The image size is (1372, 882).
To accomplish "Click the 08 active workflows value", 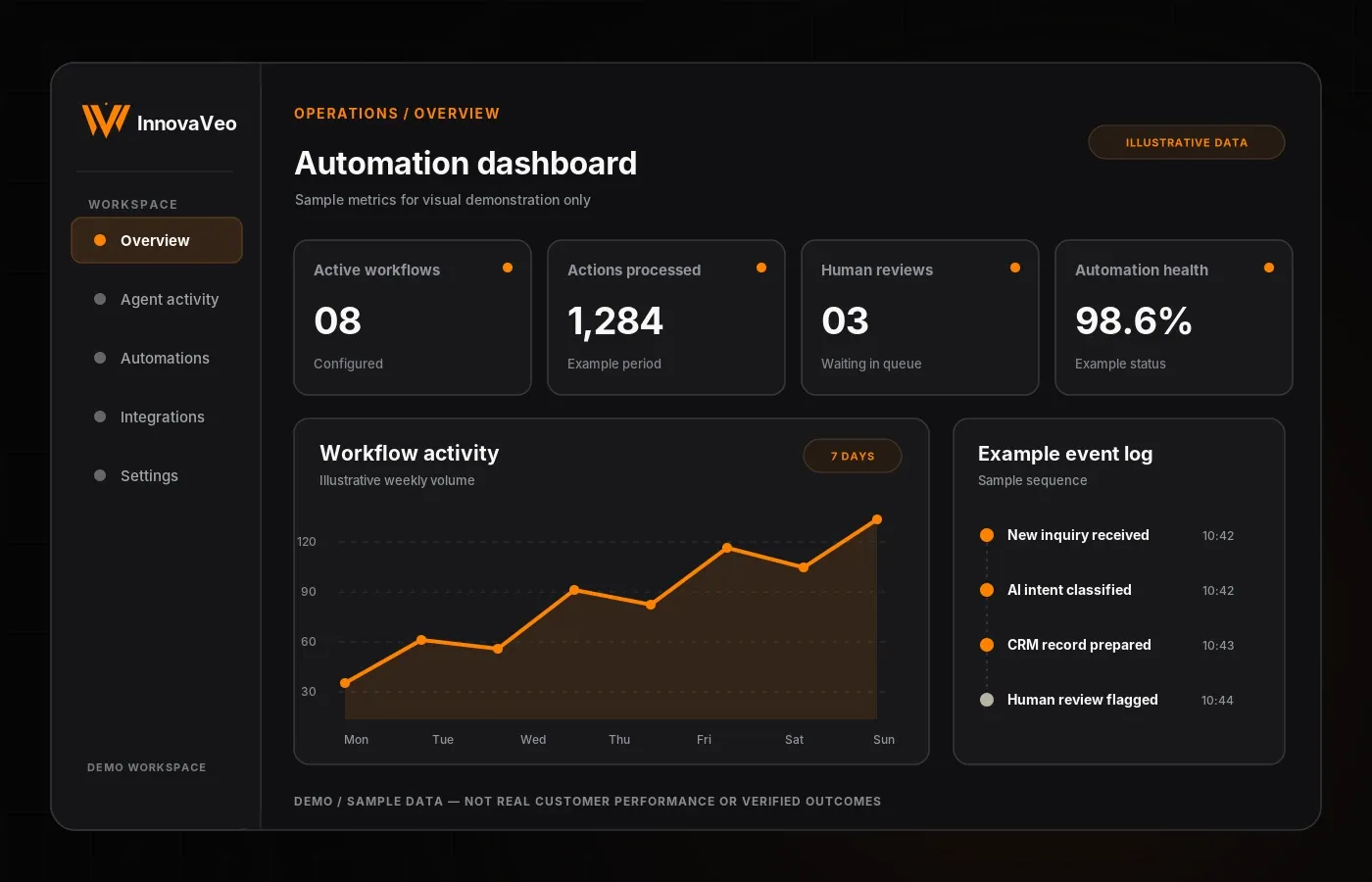I will pyautogui.click(x=337, y=321).
